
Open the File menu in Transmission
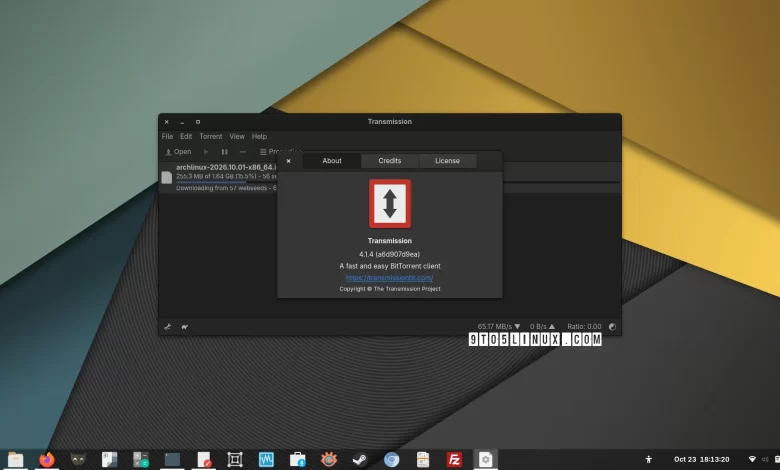(x=167, y=136)
